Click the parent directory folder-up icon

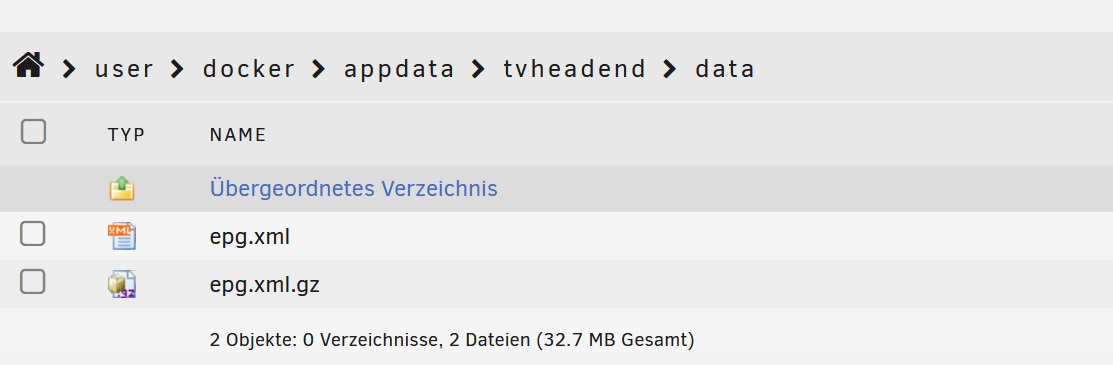coord(122,188)
